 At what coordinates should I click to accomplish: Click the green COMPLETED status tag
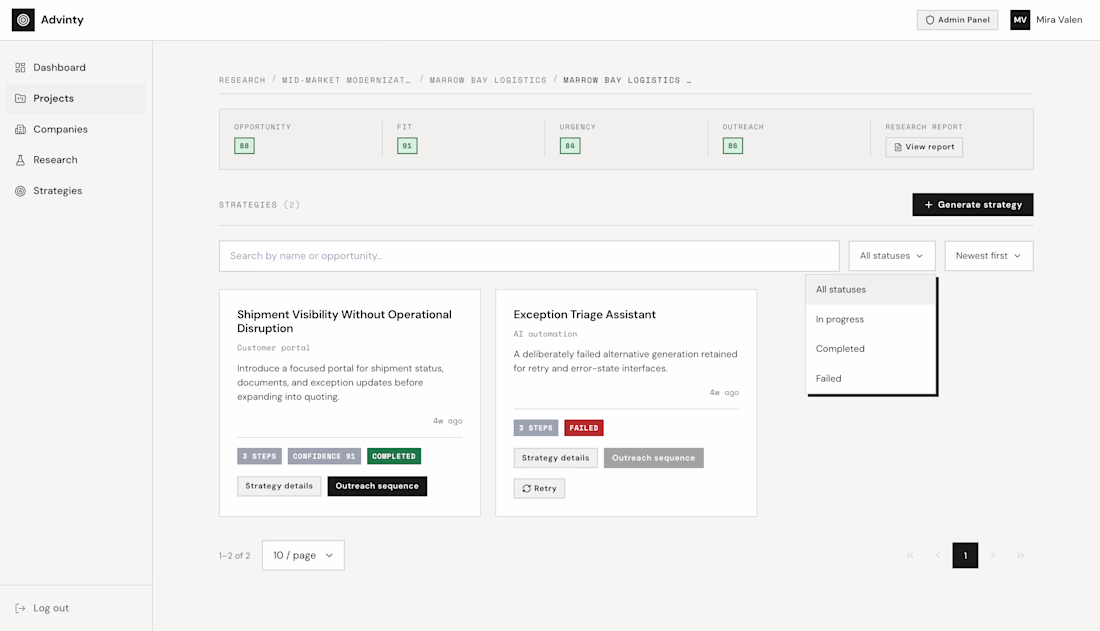(x=394, y=456)
